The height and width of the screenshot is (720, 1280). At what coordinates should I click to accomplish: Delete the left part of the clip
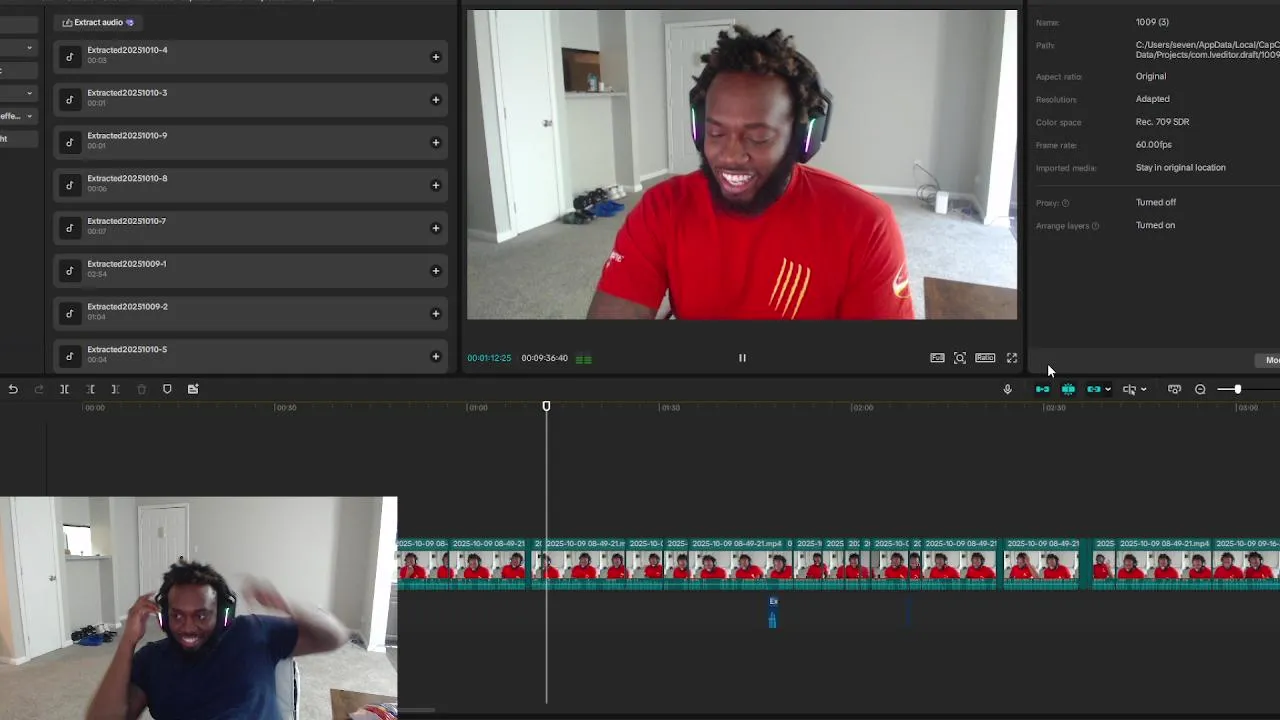click(x=90, y=389)
